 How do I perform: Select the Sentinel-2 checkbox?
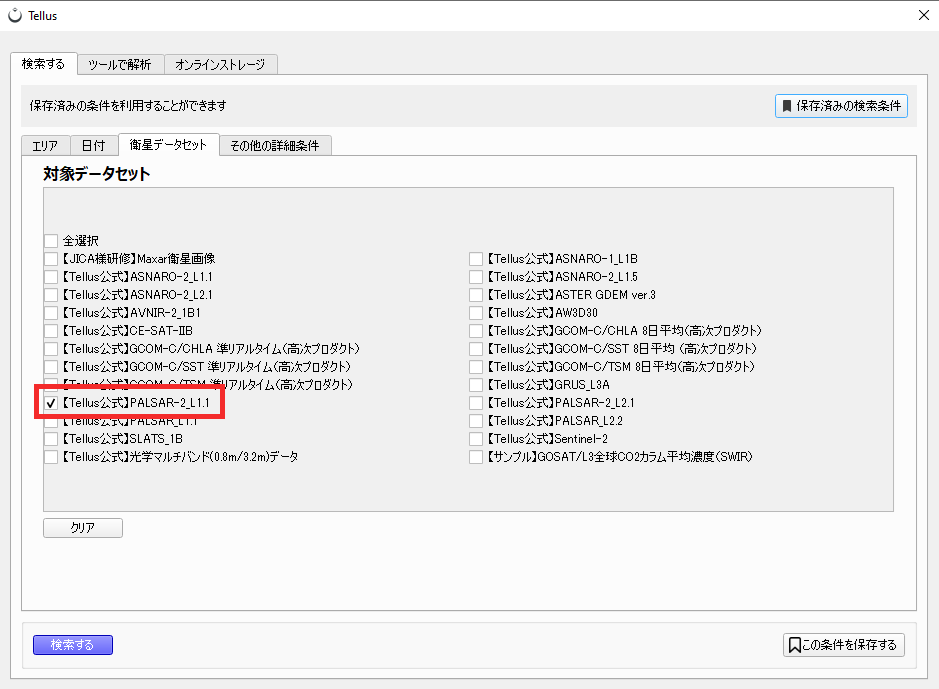click(475, 439)
